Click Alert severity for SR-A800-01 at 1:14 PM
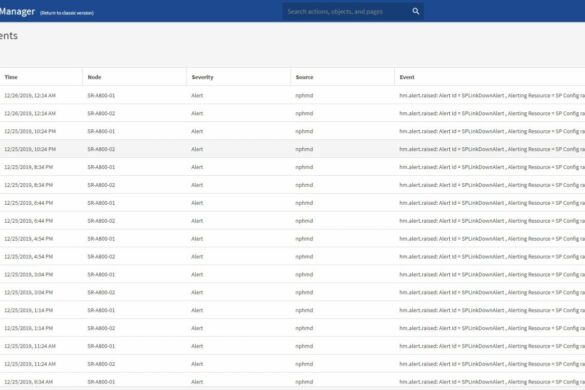This screenshot has height=390, width=585. click(197, 311)
